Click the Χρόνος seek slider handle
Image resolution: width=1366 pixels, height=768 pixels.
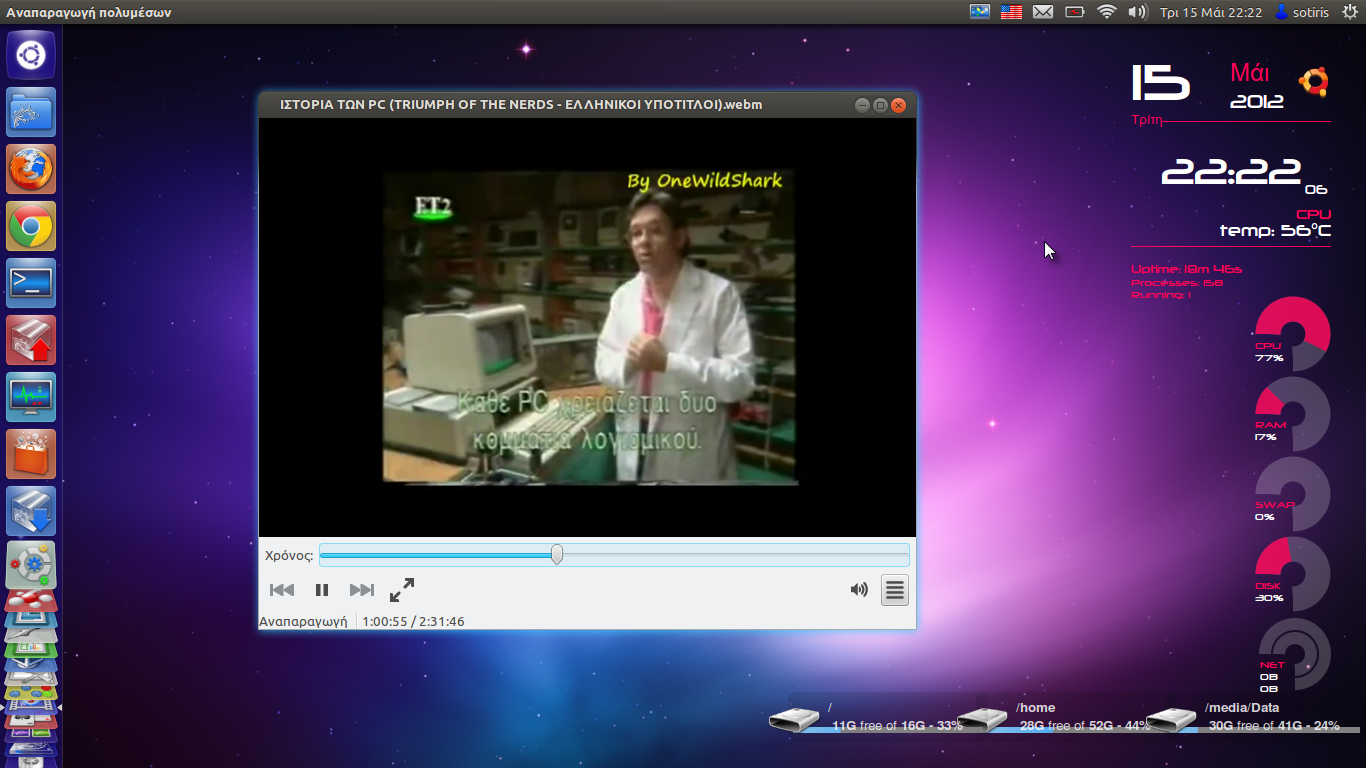point(557,555)
